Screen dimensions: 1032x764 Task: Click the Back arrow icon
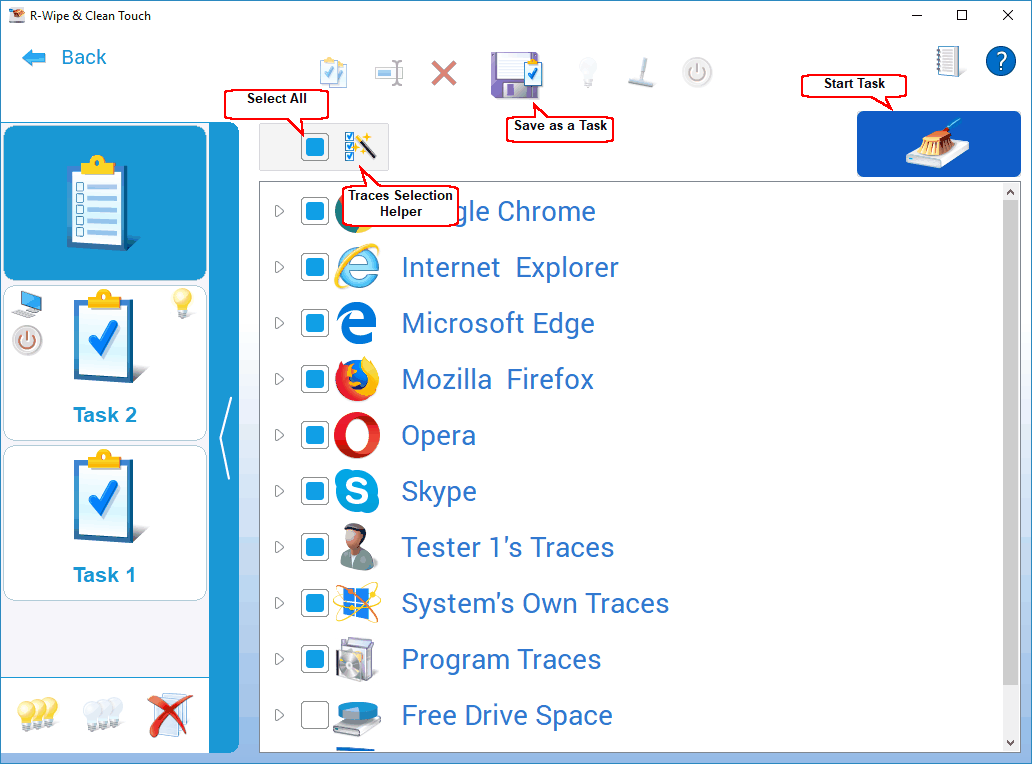[34, 58]
